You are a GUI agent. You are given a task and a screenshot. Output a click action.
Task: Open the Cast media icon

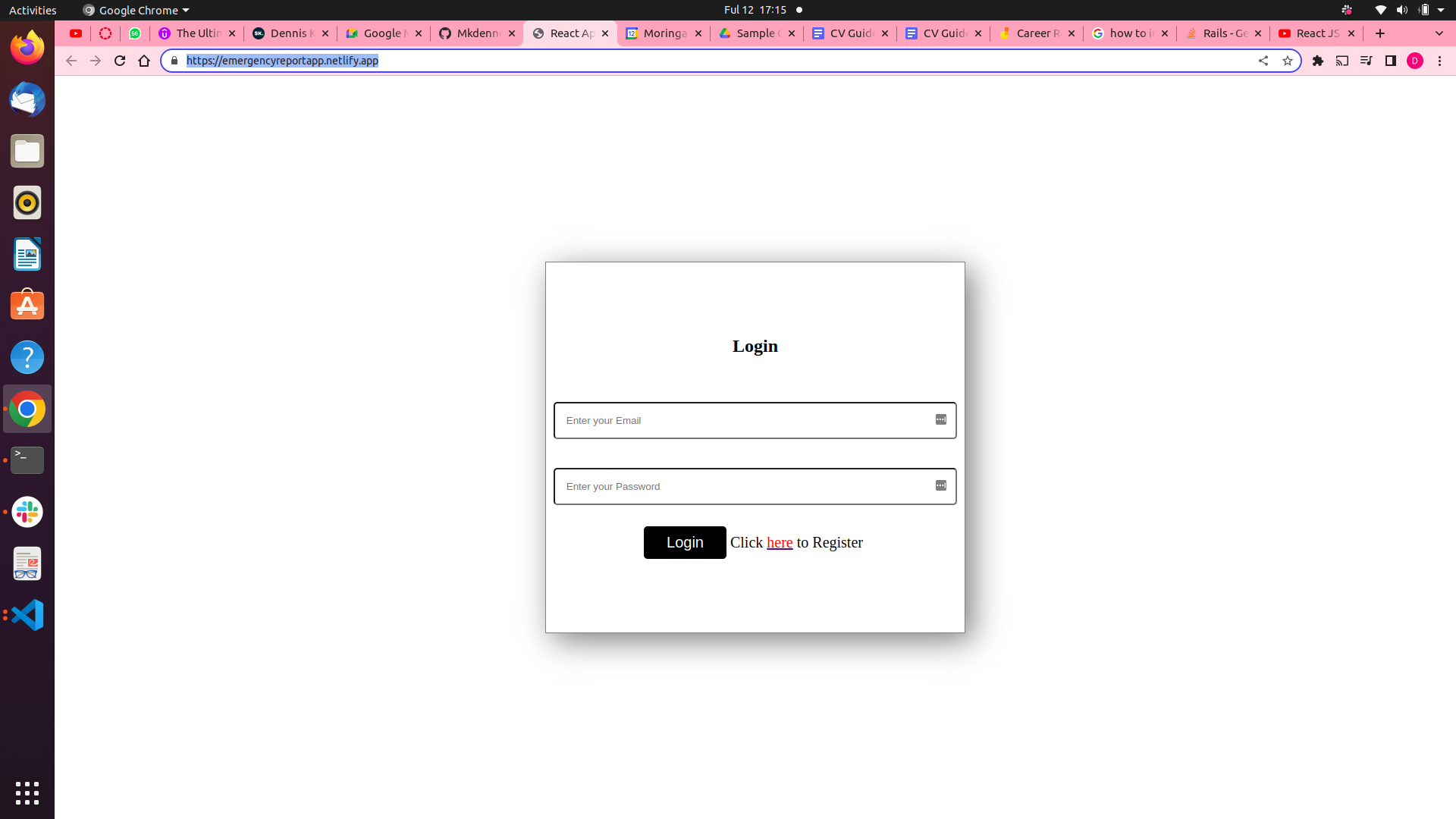pos(1342,61)
